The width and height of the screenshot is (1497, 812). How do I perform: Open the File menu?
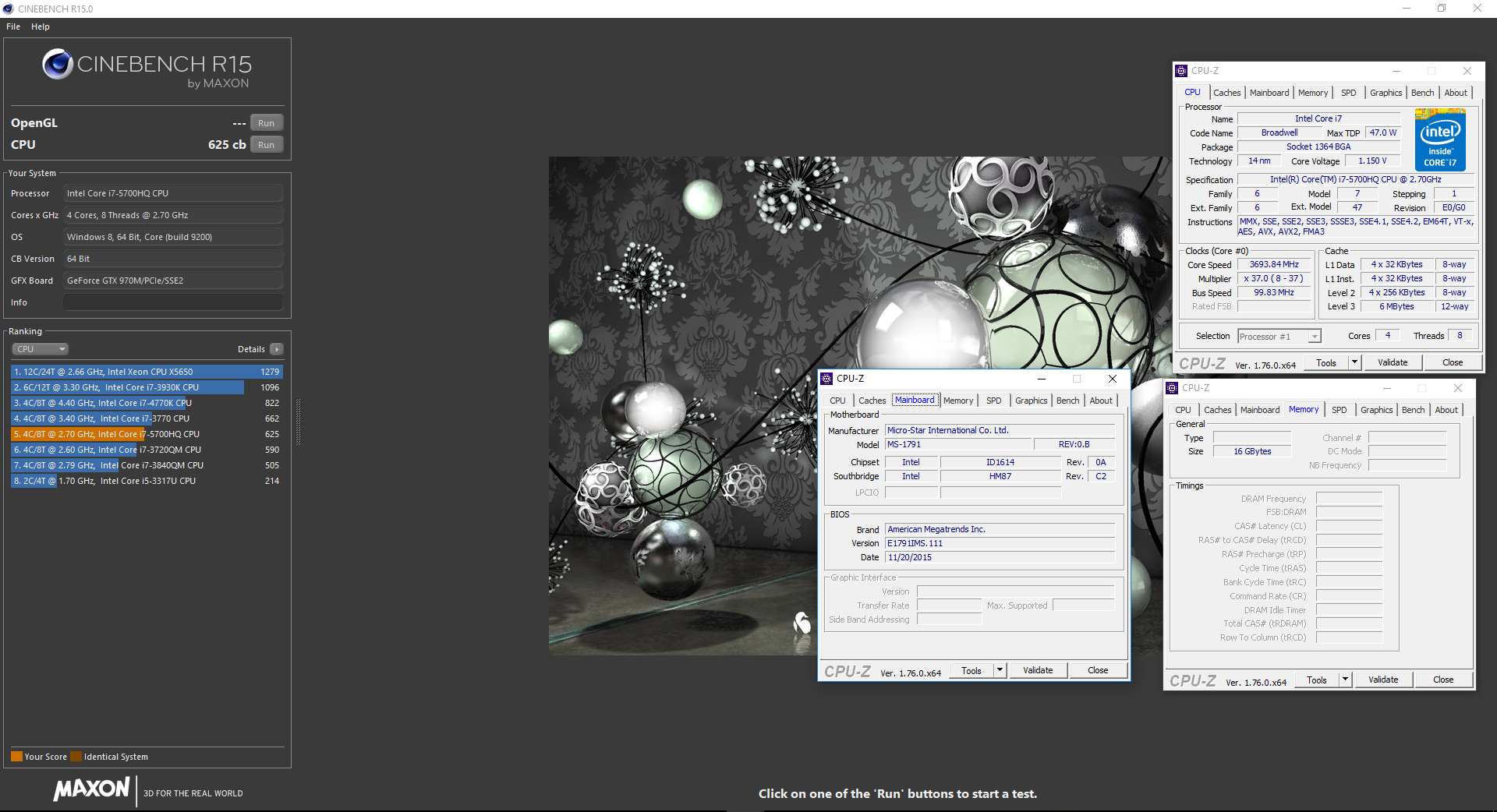click(13, 26)
